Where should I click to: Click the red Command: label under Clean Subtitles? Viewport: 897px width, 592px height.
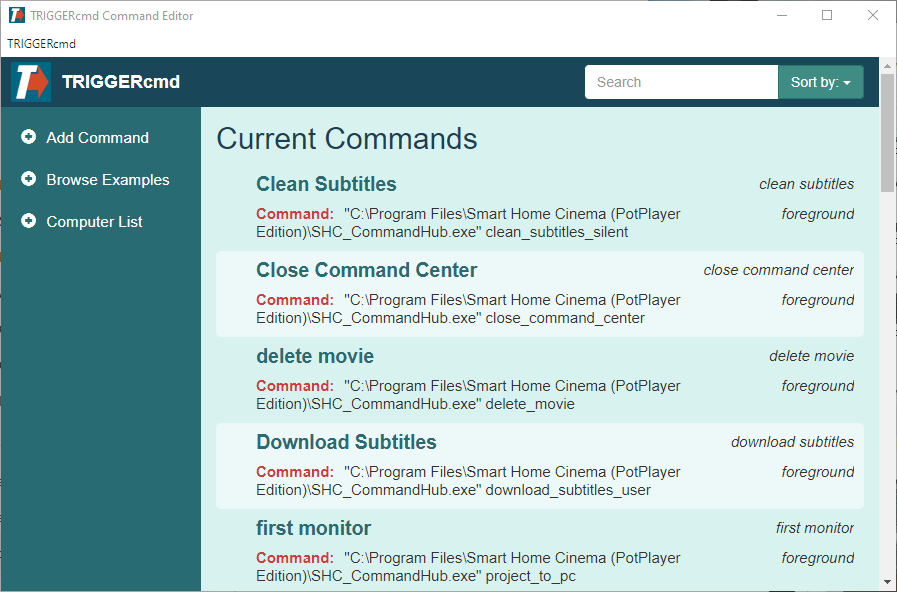(295, 214)
